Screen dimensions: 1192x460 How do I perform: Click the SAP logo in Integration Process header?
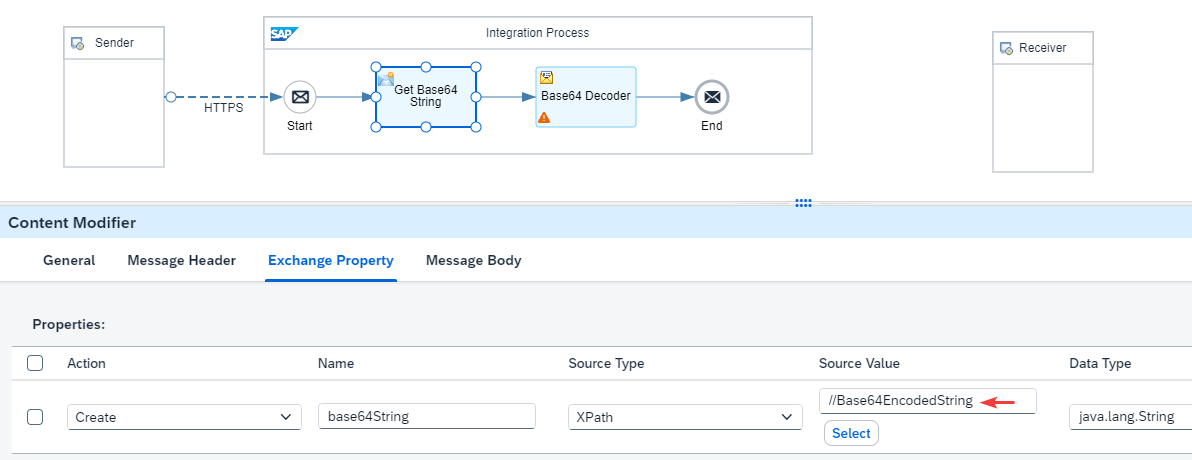pyautogui.click(x=284, y=34)
